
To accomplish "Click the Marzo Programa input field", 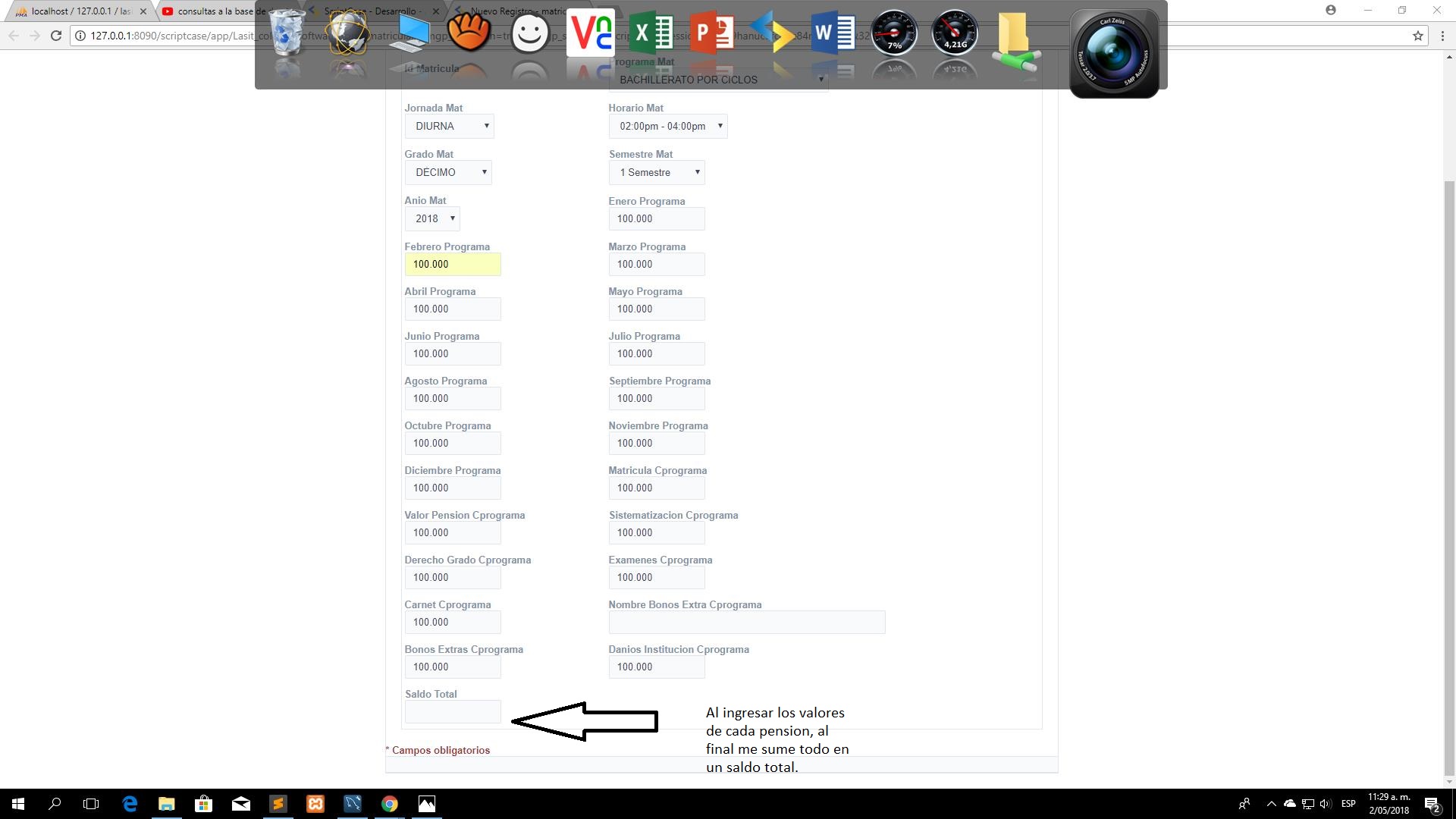I will pyautogui.click(x=657, y=264).
